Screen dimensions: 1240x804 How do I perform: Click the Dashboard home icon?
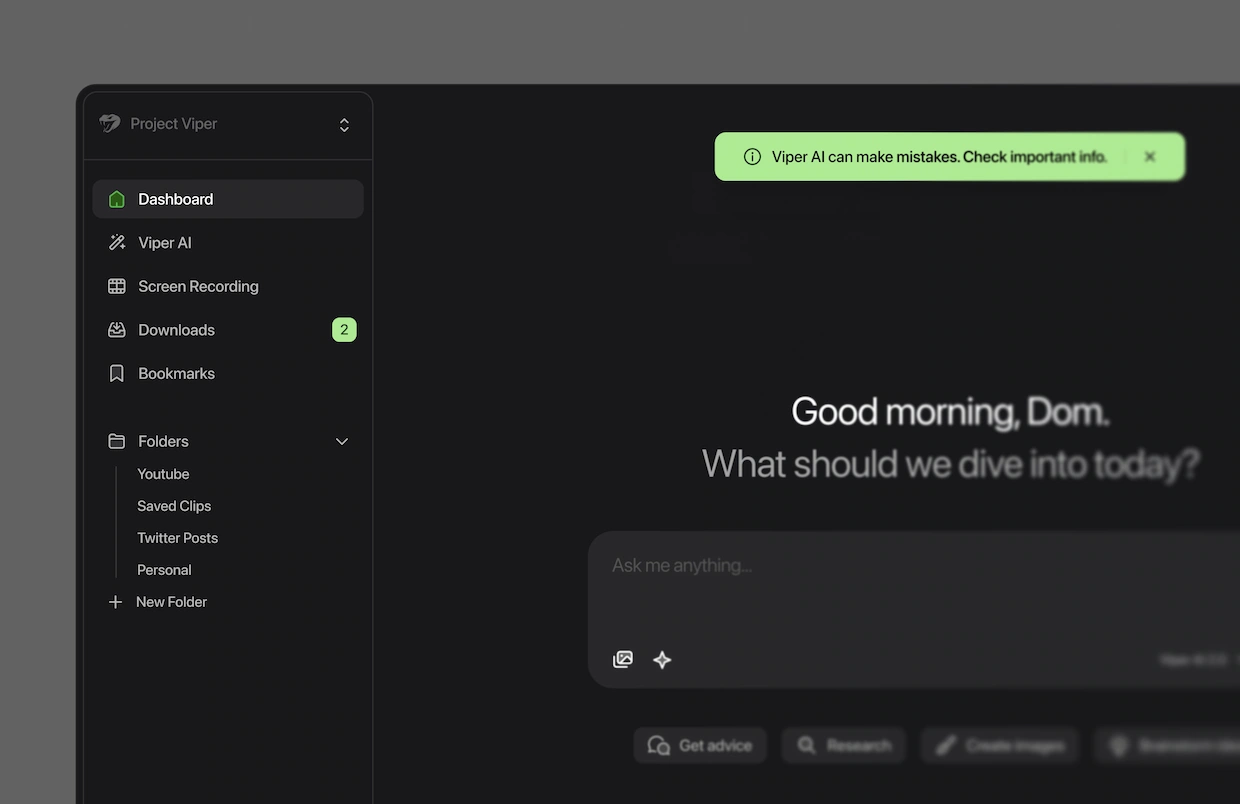117,199
